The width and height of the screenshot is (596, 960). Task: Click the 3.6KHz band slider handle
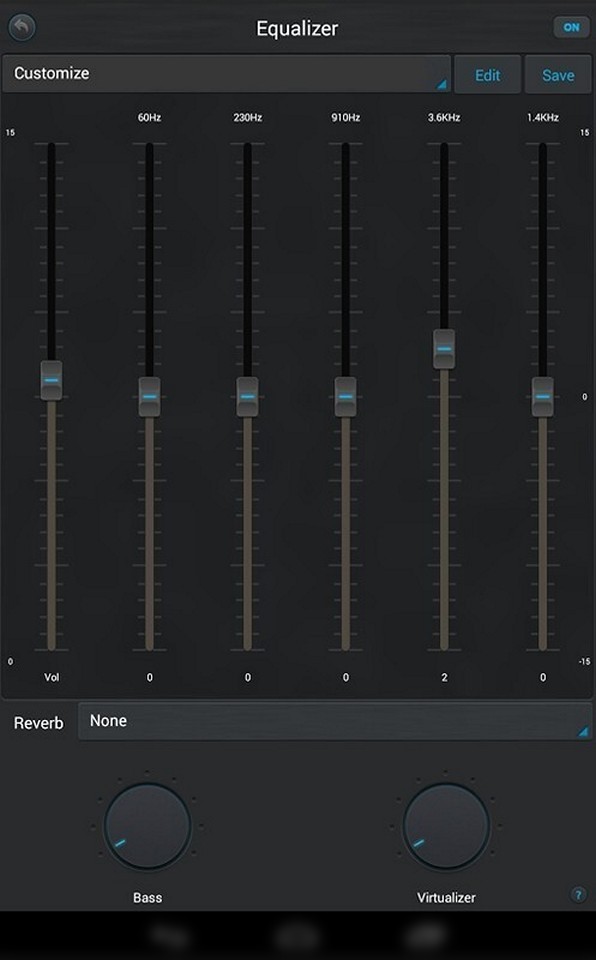(x=444, y=349)
